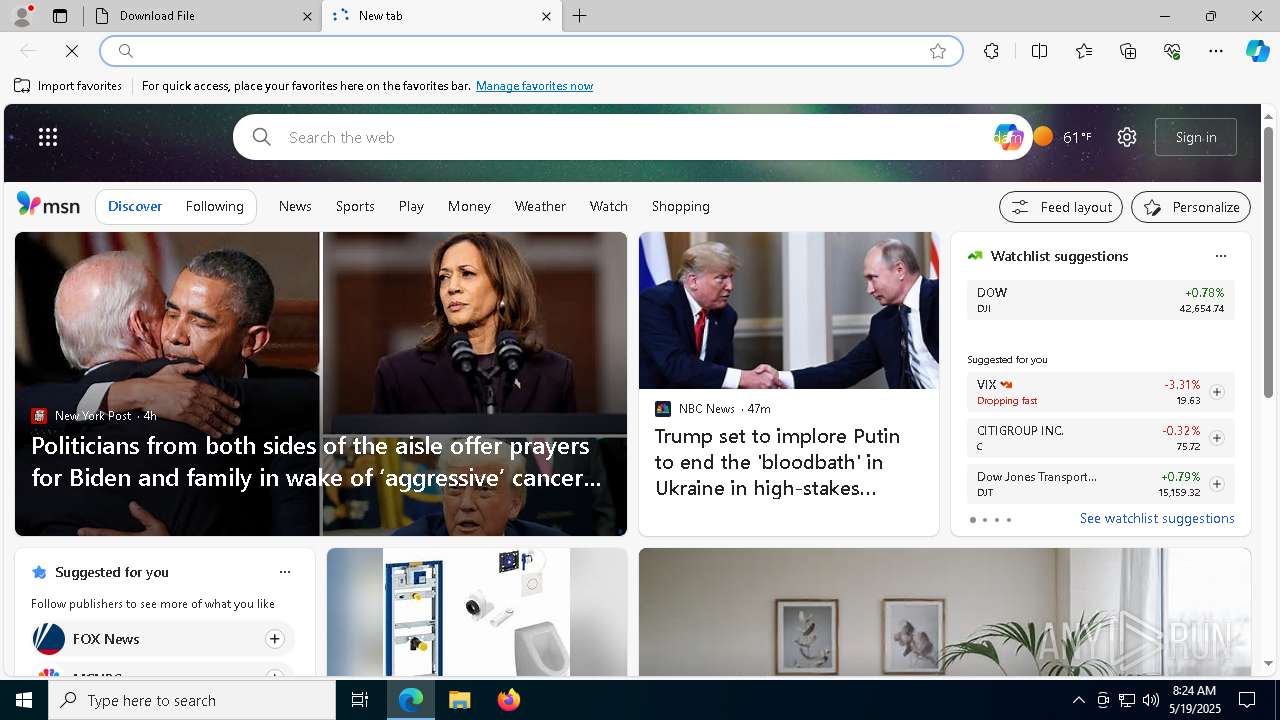Launch Firefox from the taskbar

pyautogui.click(x=509, y=700)
